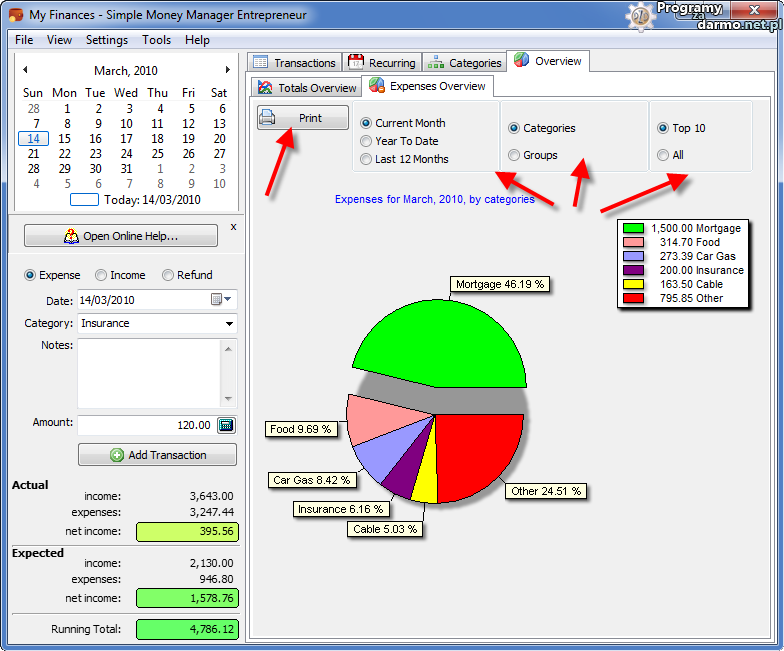This screenshot has height=651, width=784.
Task: Switch to the Totals Overview tab
Action: pos(307,88)
